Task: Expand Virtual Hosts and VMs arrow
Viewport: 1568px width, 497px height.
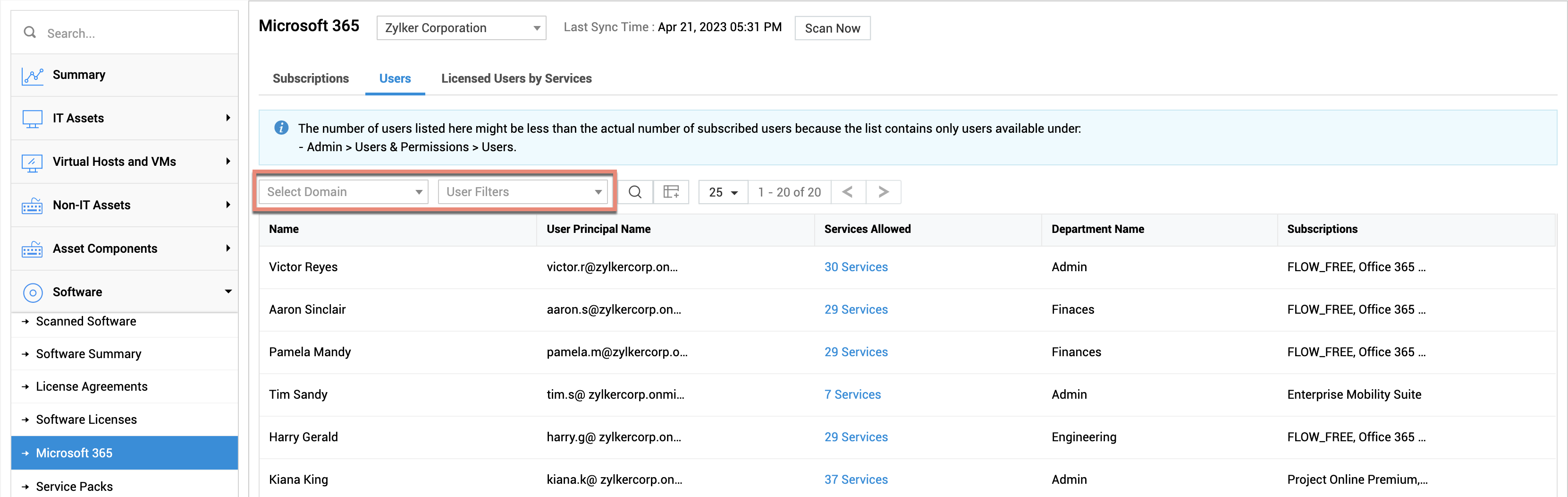Action: [228, 162]
